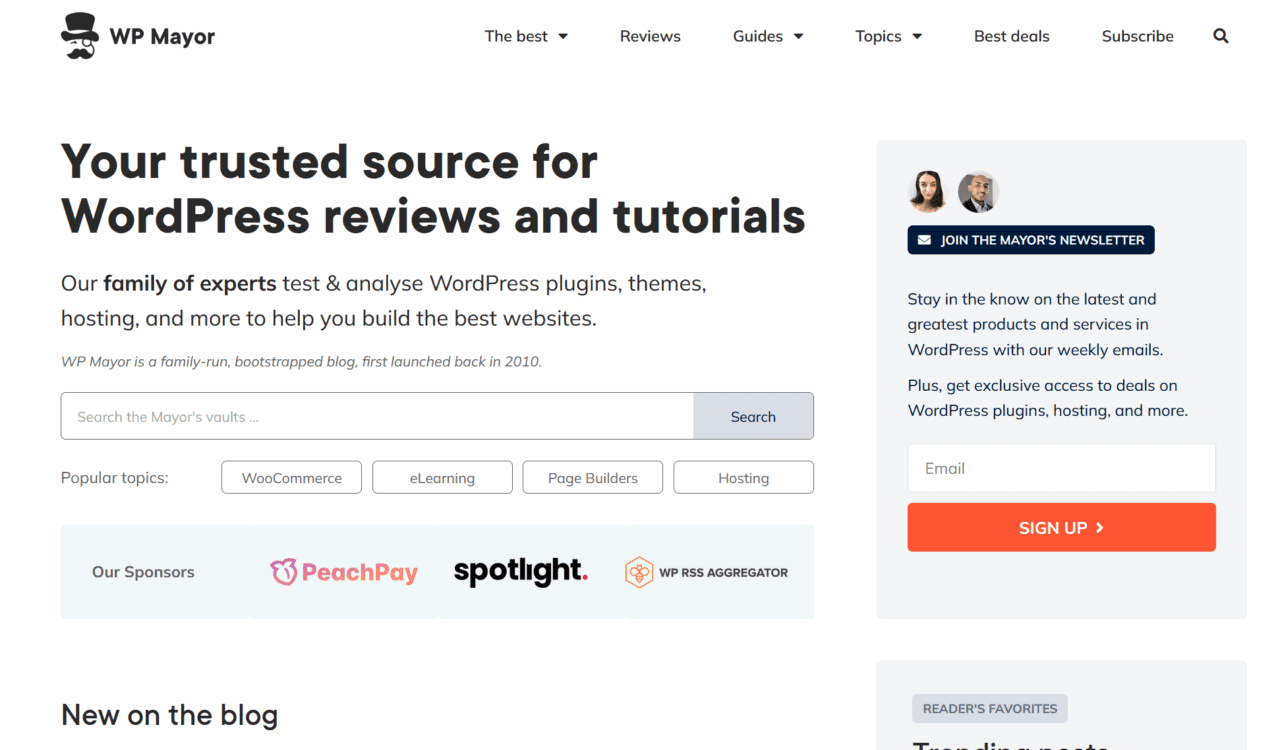Screen dimensions: 1280x750
Task: Open the Reviews menu item
Action: point(650,36)
